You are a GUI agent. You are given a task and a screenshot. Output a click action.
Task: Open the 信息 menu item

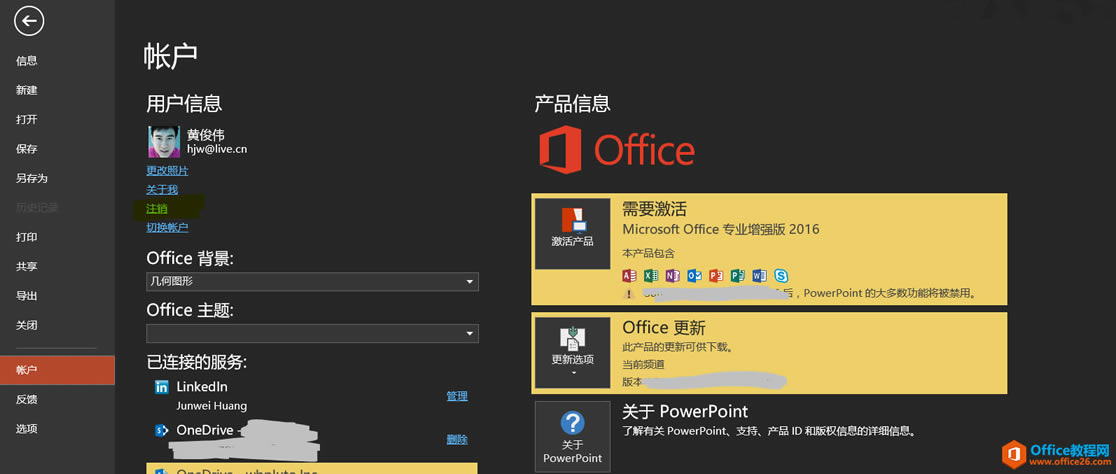[57, 61]
